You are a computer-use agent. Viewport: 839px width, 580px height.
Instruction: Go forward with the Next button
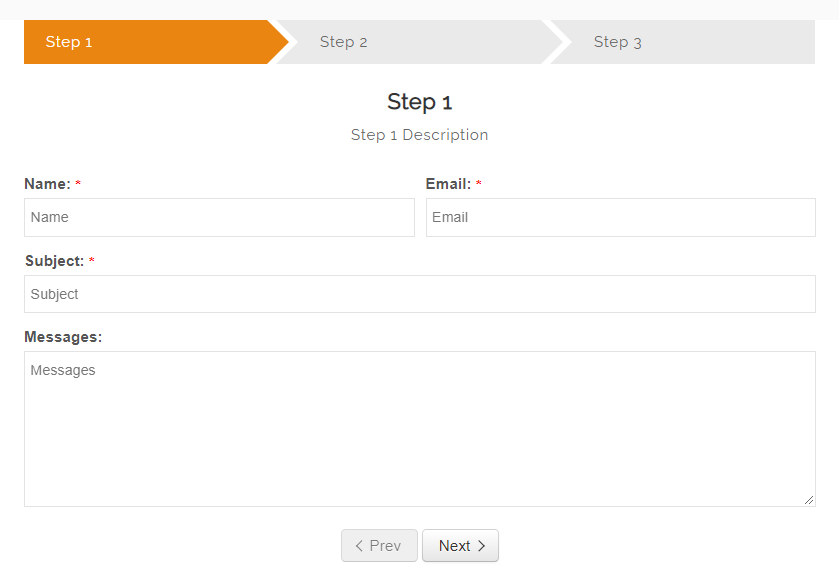[x=460, y=546]
